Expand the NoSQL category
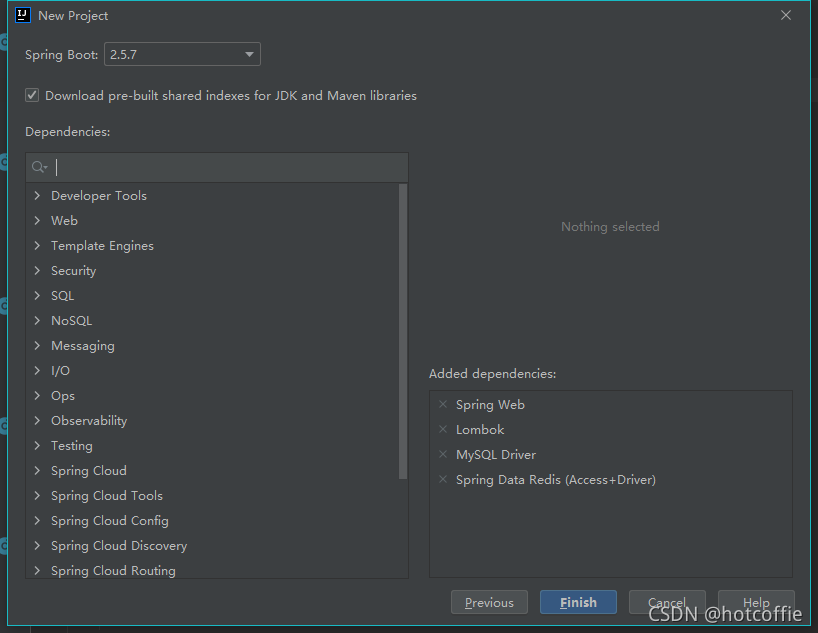818x633 pixels. point(37,320)
